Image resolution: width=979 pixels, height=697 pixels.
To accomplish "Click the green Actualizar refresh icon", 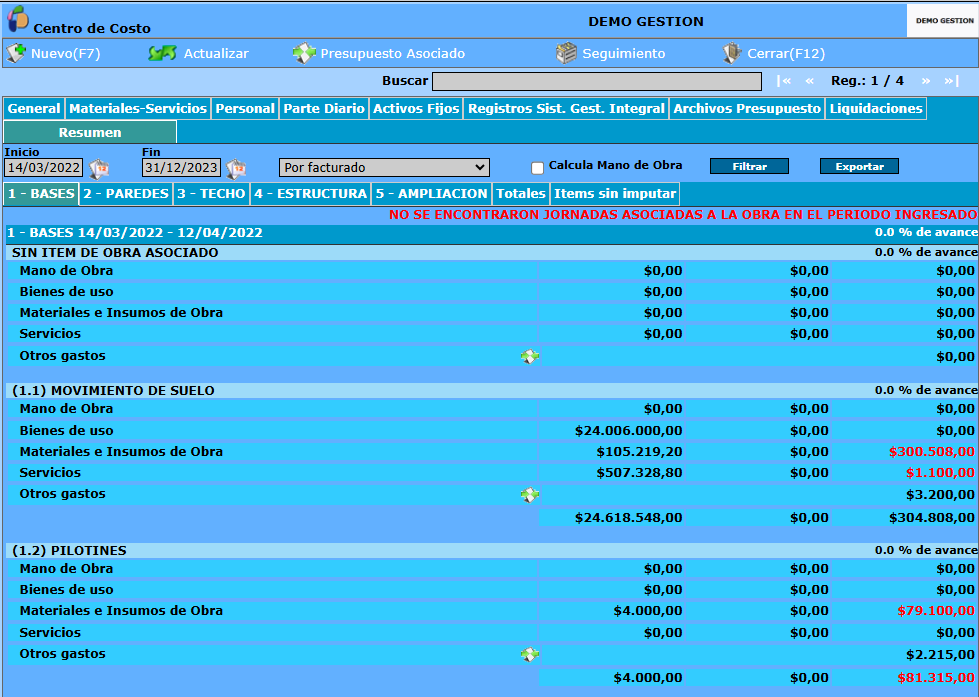I will coord(162,53).
